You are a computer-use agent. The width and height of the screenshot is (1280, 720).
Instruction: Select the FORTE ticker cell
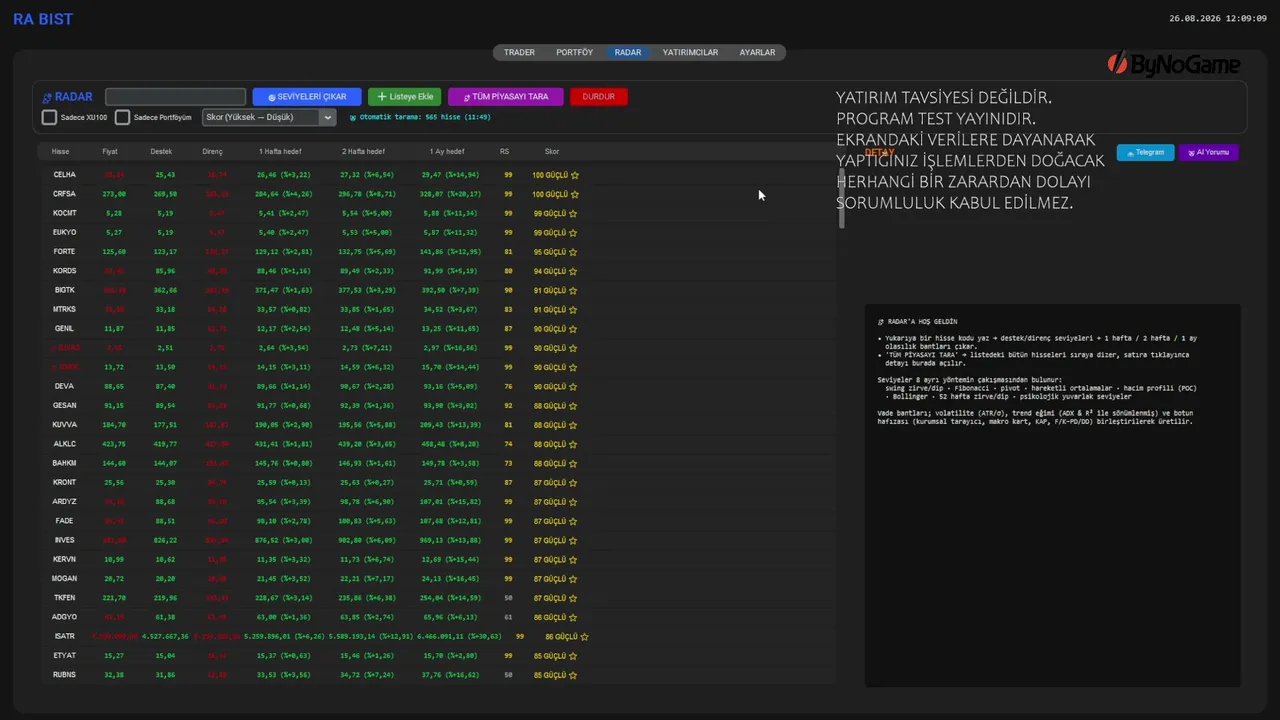[x=64, y=252]
